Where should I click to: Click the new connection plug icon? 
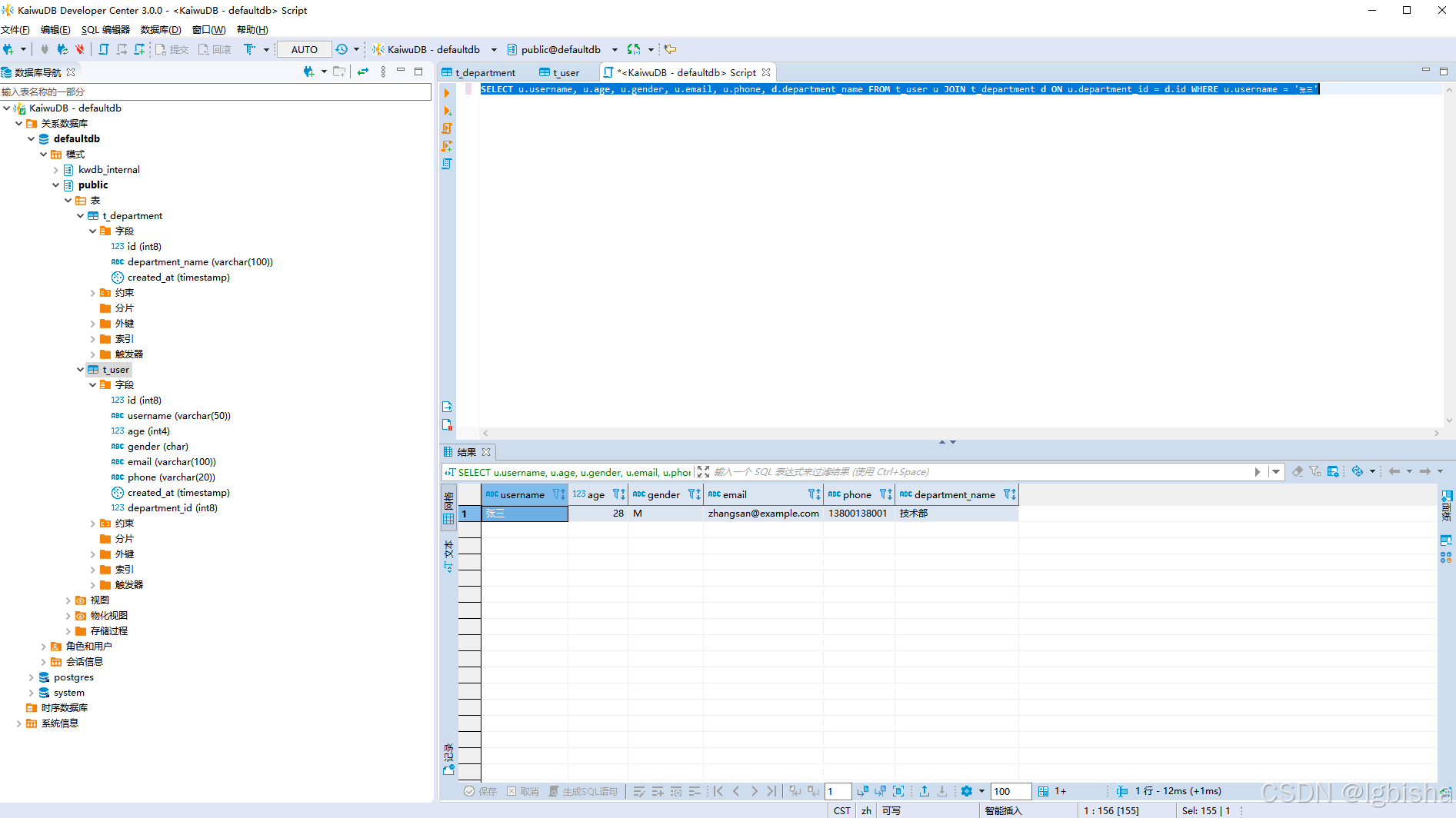tap(8, 49)
